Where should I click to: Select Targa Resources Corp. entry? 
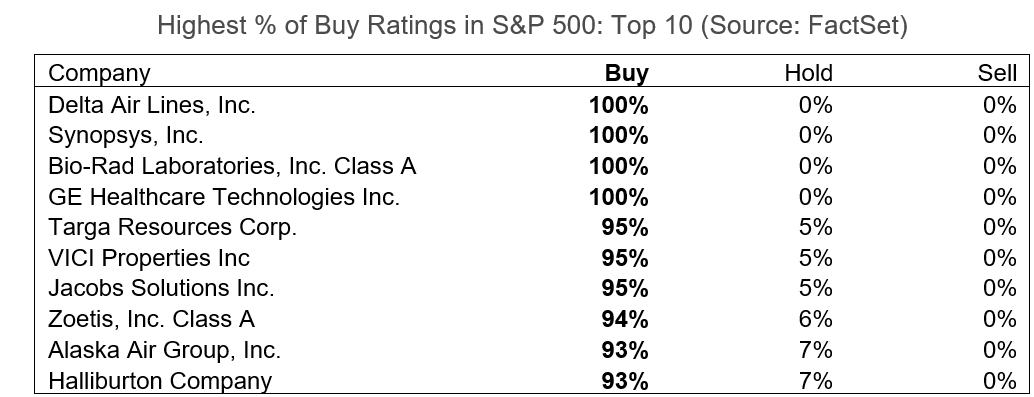click(173, 227)
